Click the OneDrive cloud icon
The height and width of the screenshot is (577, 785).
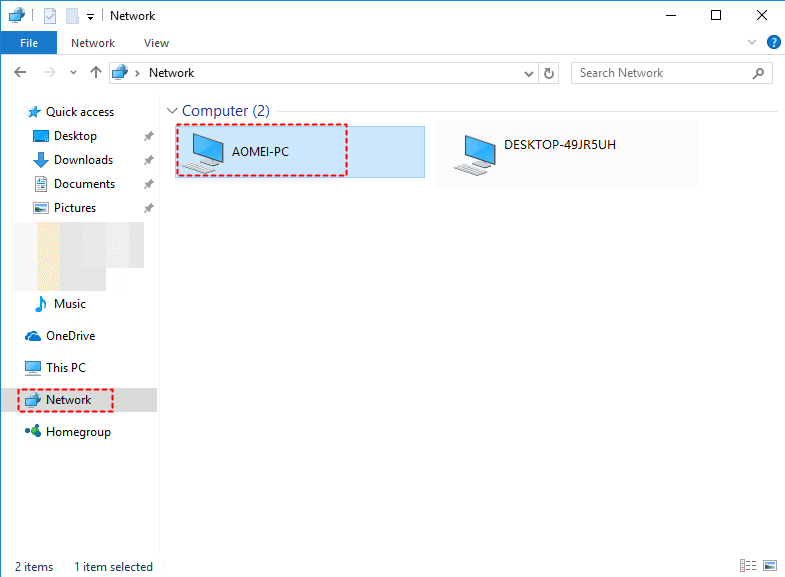pos(33,336)
